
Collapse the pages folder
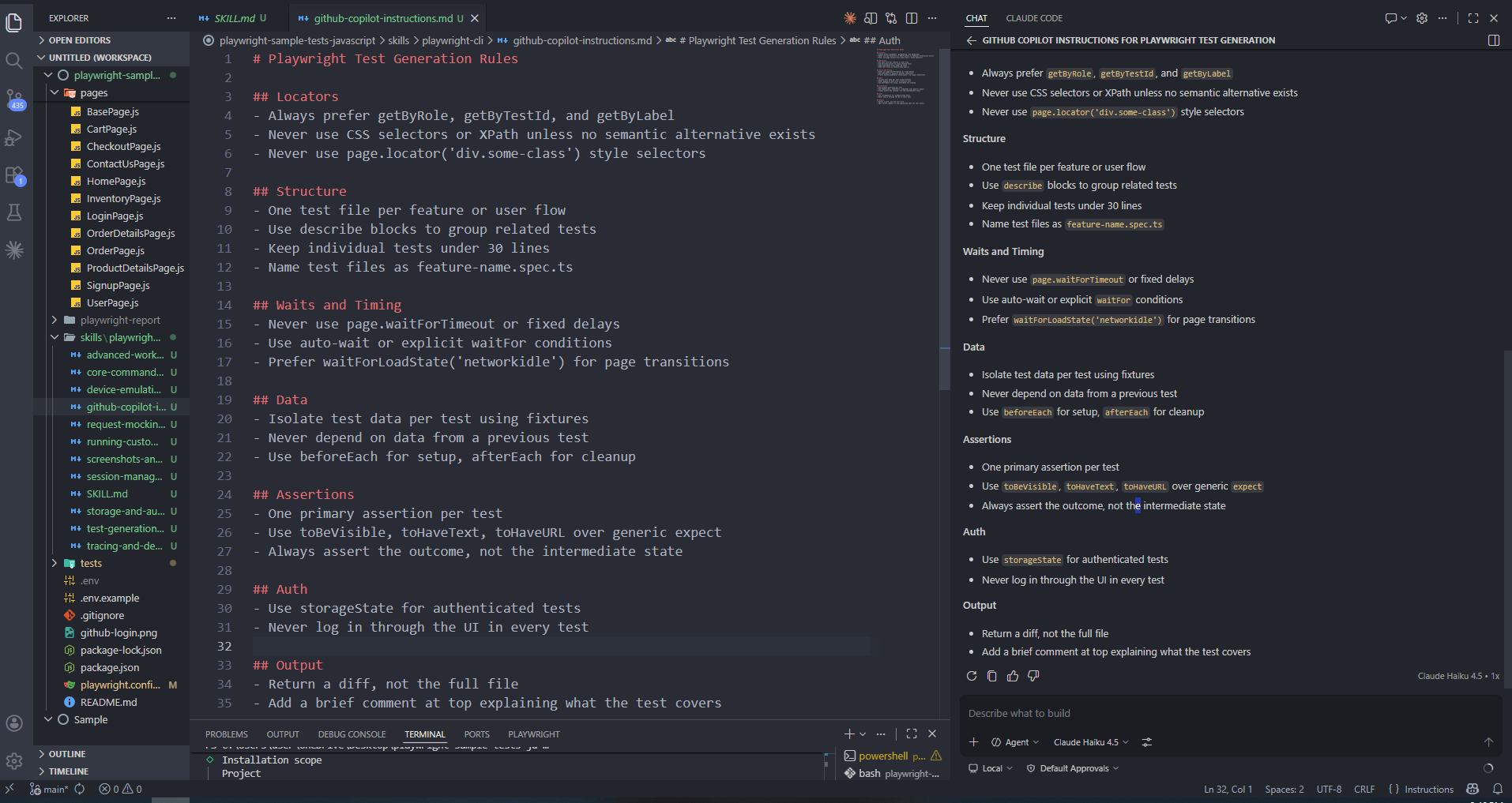55,93
